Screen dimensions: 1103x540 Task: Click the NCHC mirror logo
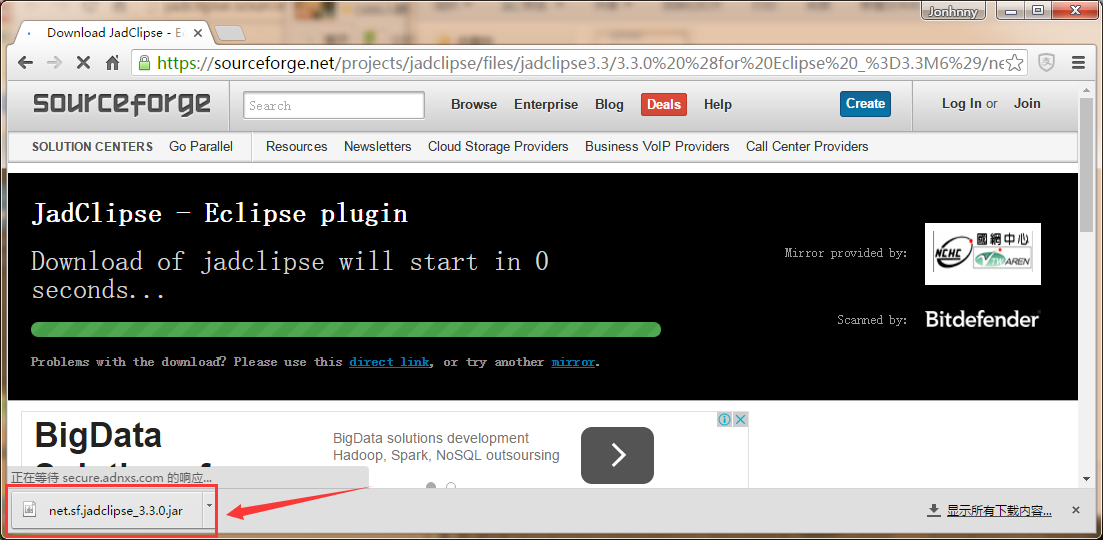click(983, 254)
